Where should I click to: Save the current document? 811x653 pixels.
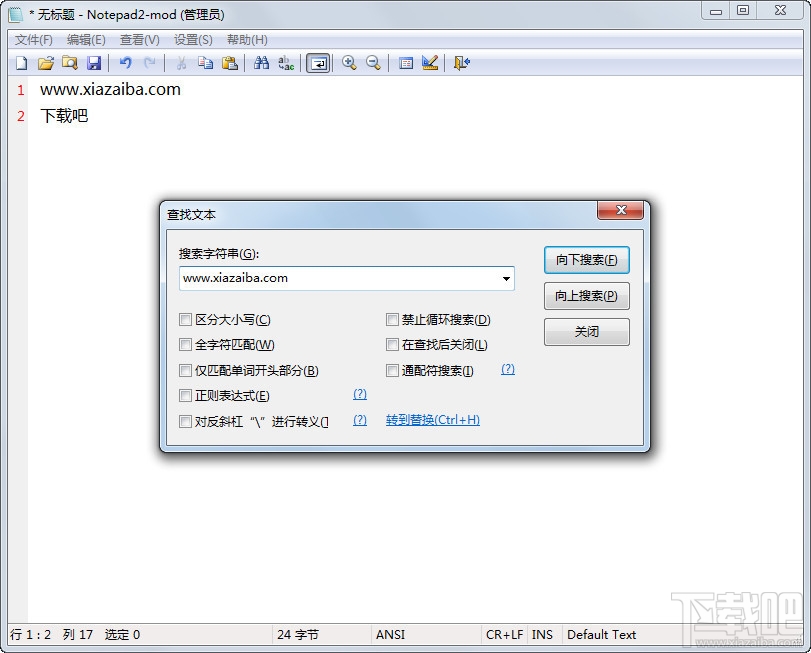[x=94, y=63]
